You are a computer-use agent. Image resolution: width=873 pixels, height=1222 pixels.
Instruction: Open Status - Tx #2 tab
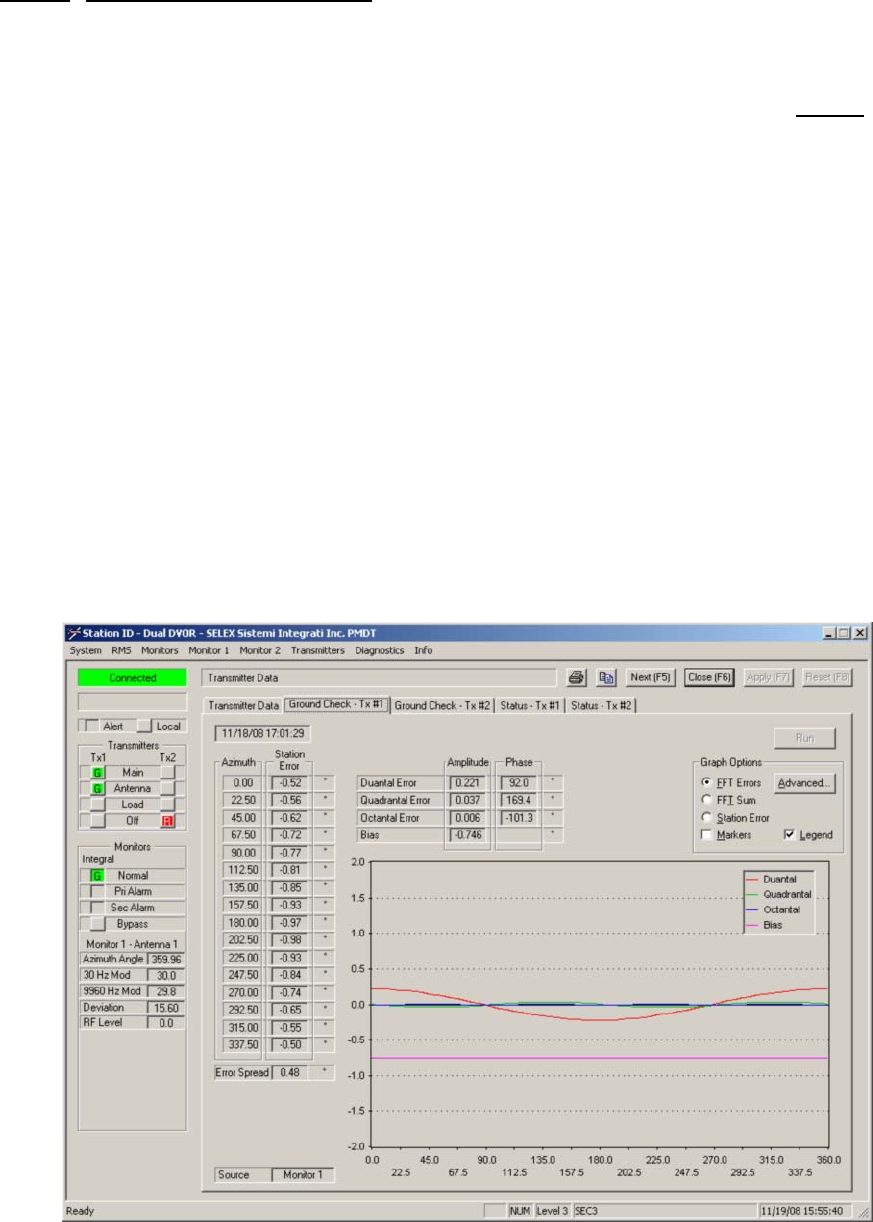click(600, 706)
